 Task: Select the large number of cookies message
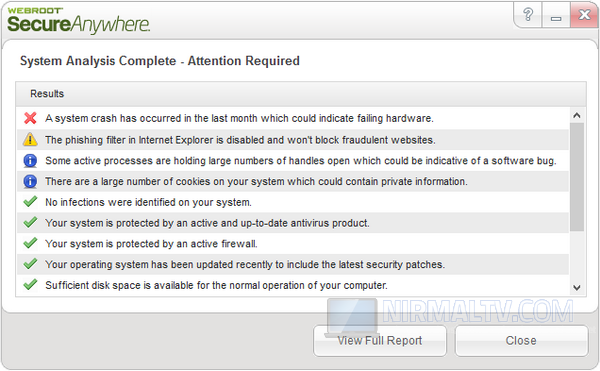(x=256, y=181)
